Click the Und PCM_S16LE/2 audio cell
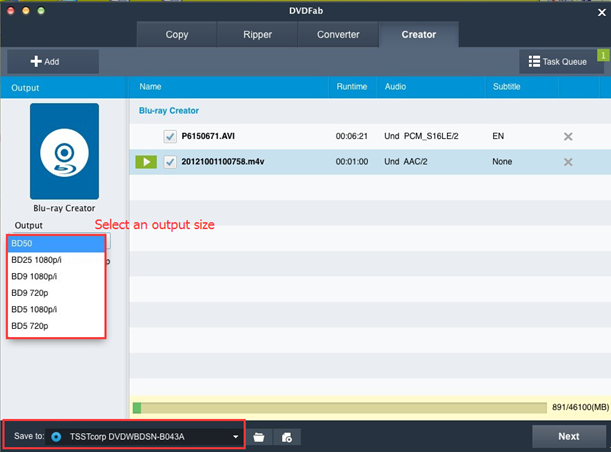The image size is (611, 453). click(421, 136)
